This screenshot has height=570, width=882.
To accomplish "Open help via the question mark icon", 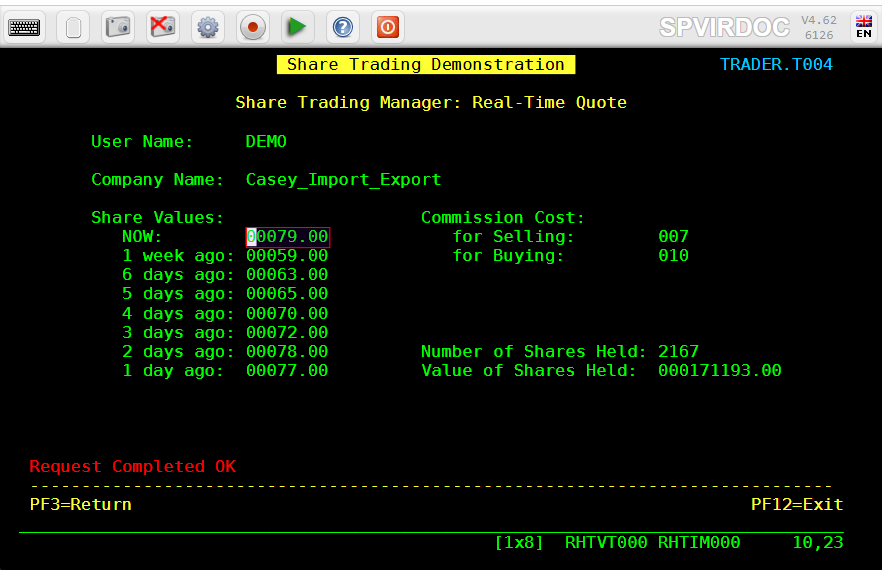I will coord(343,27).
